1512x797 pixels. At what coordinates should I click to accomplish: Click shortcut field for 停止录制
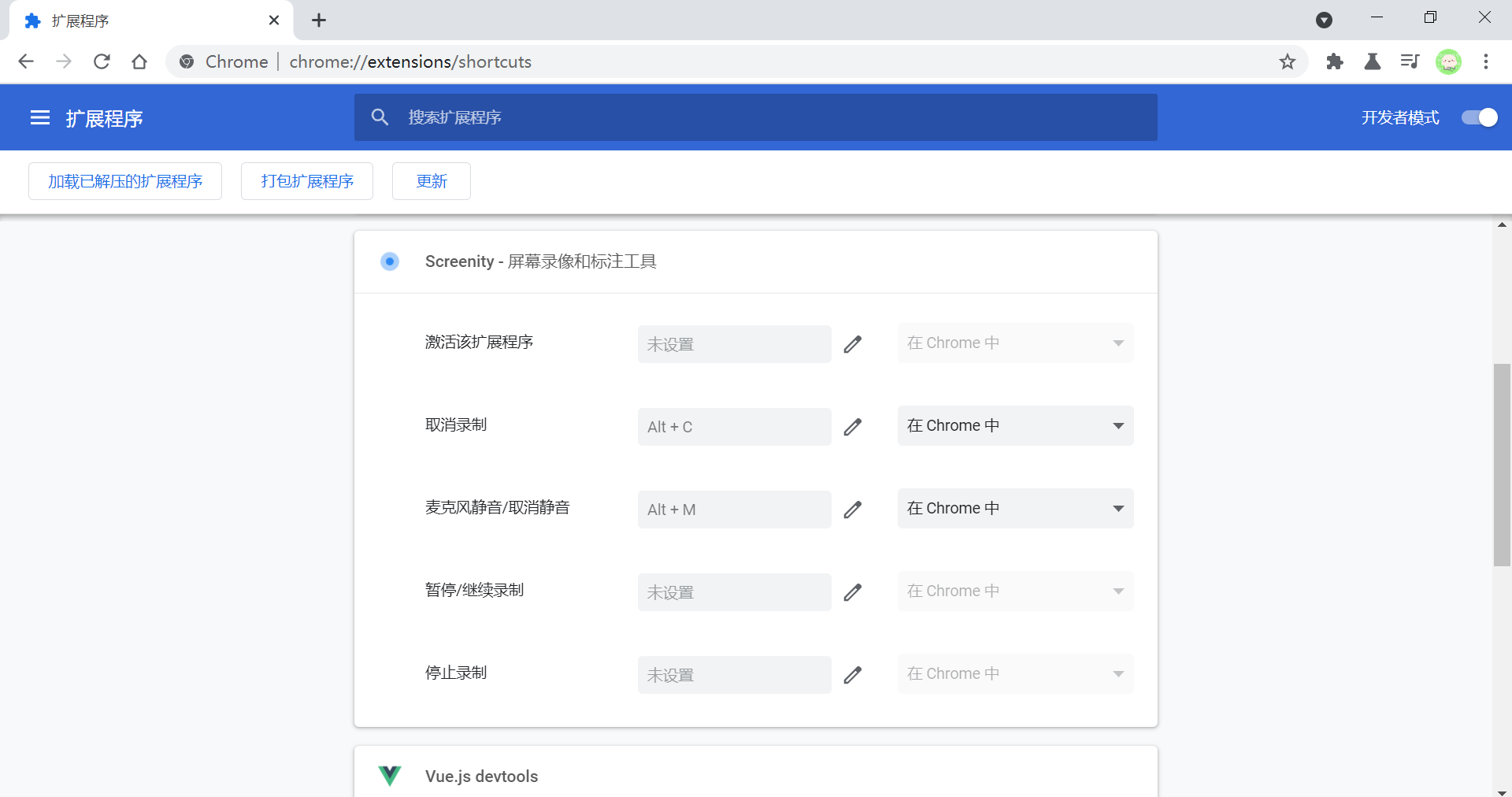(735, 675)
